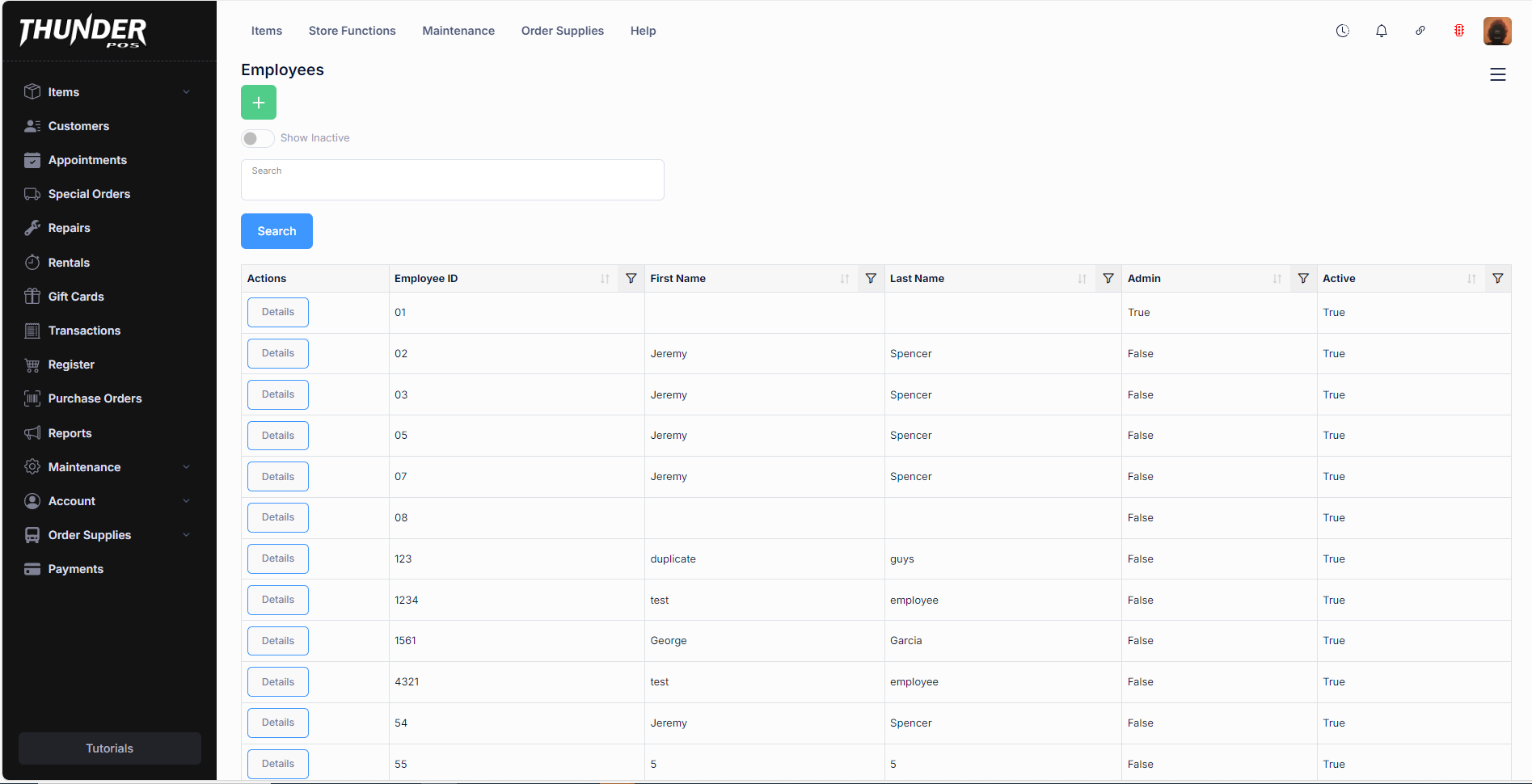This screenshot has height=784, width=1532.
Task: Open the Store Functions top menu
Action: coord(352,31)
